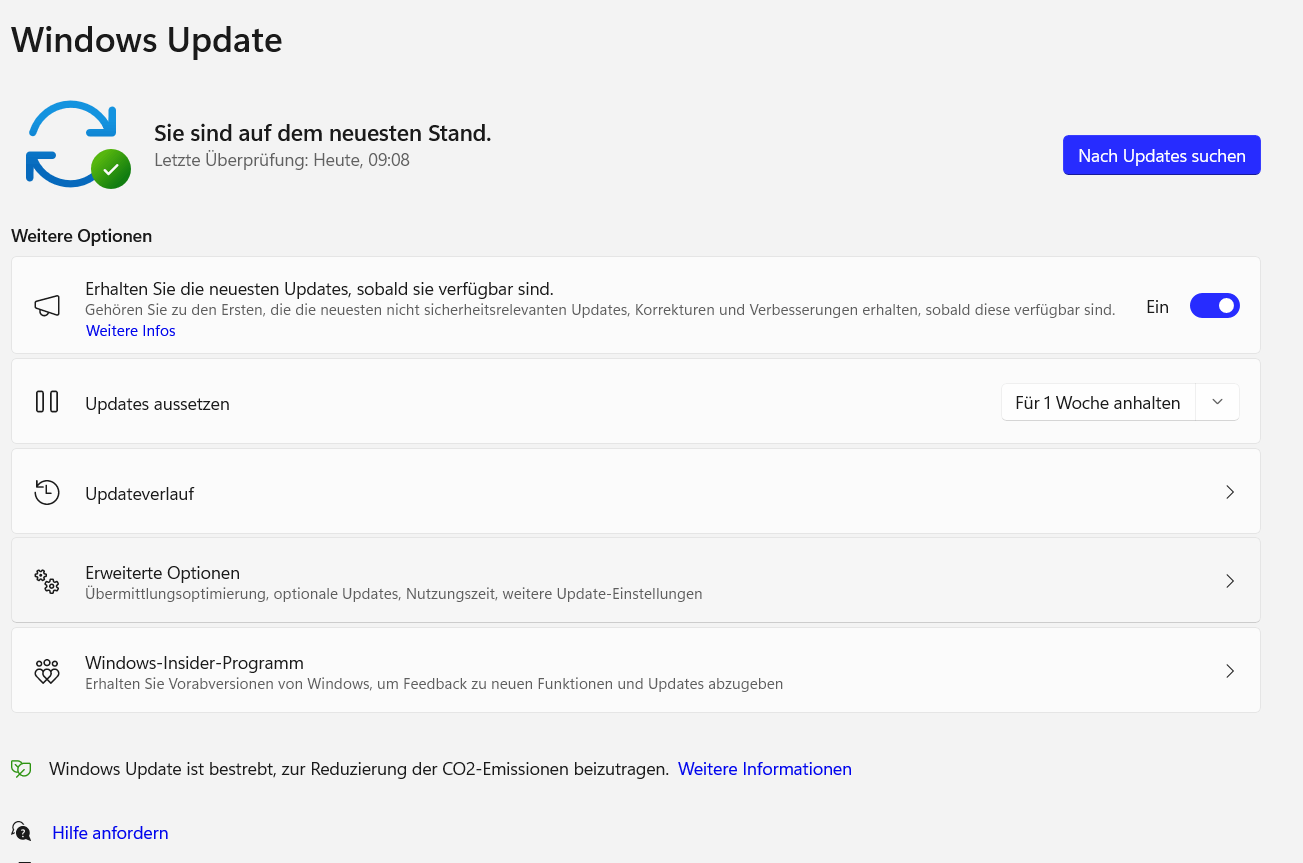Click the Letzte Überprüfung: Heute, 09:08 text
This screenshot has width=1303, height=863.
pyautogui.click(x=282, y=160)
